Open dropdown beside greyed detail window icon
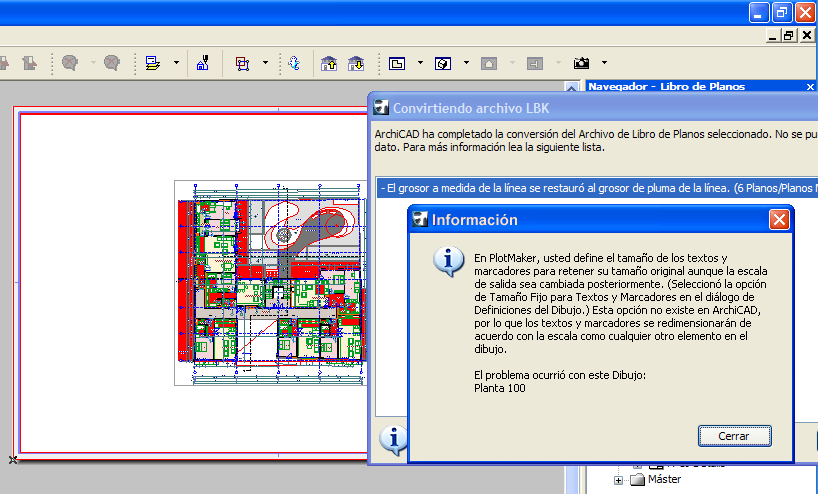Screen dimensions: 818x494 tap(558, 63)
